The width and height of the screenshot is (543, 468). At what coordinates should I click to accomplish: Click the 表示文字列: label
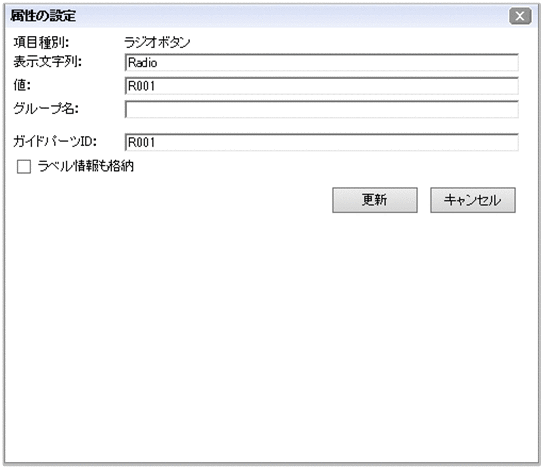(x=48, y=62)
